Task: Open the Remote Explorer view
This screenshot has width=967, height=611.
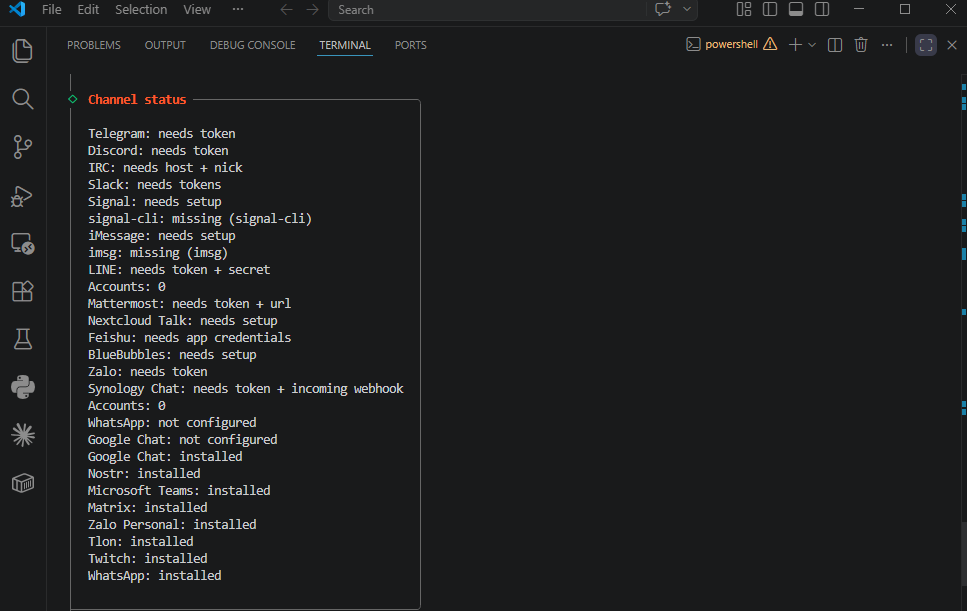Action: coord(23,244)
